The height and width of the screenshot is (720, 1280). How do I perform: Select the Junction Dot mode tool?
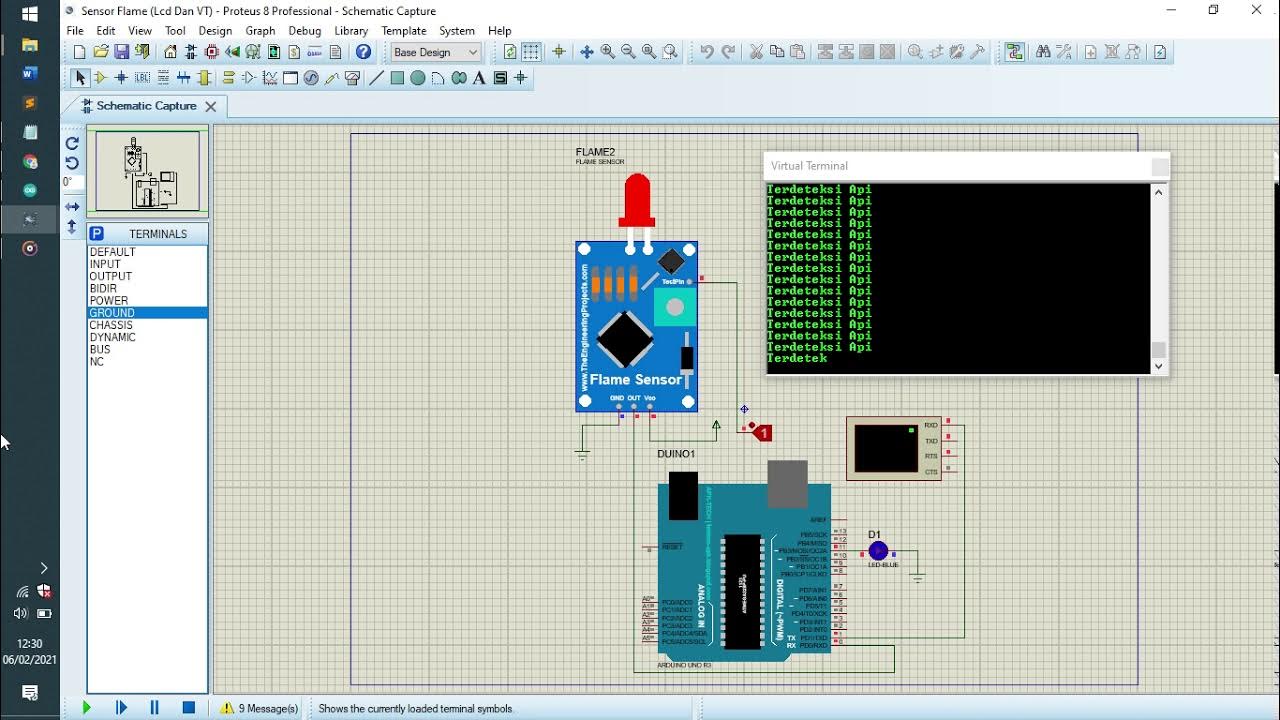pos(121,78)
